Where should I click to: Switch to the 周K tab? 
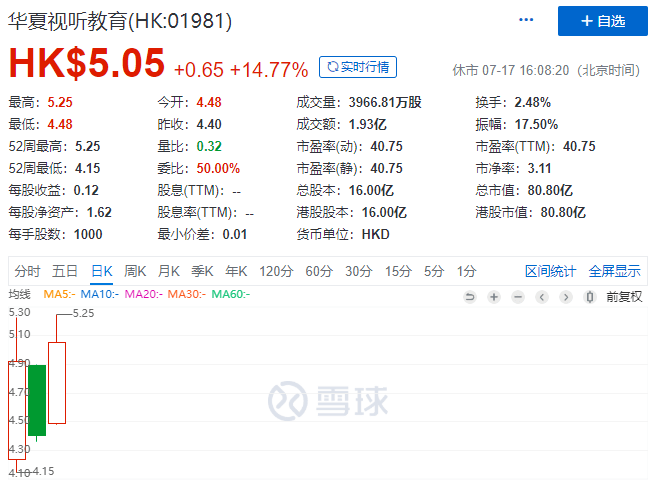(135, 271)
